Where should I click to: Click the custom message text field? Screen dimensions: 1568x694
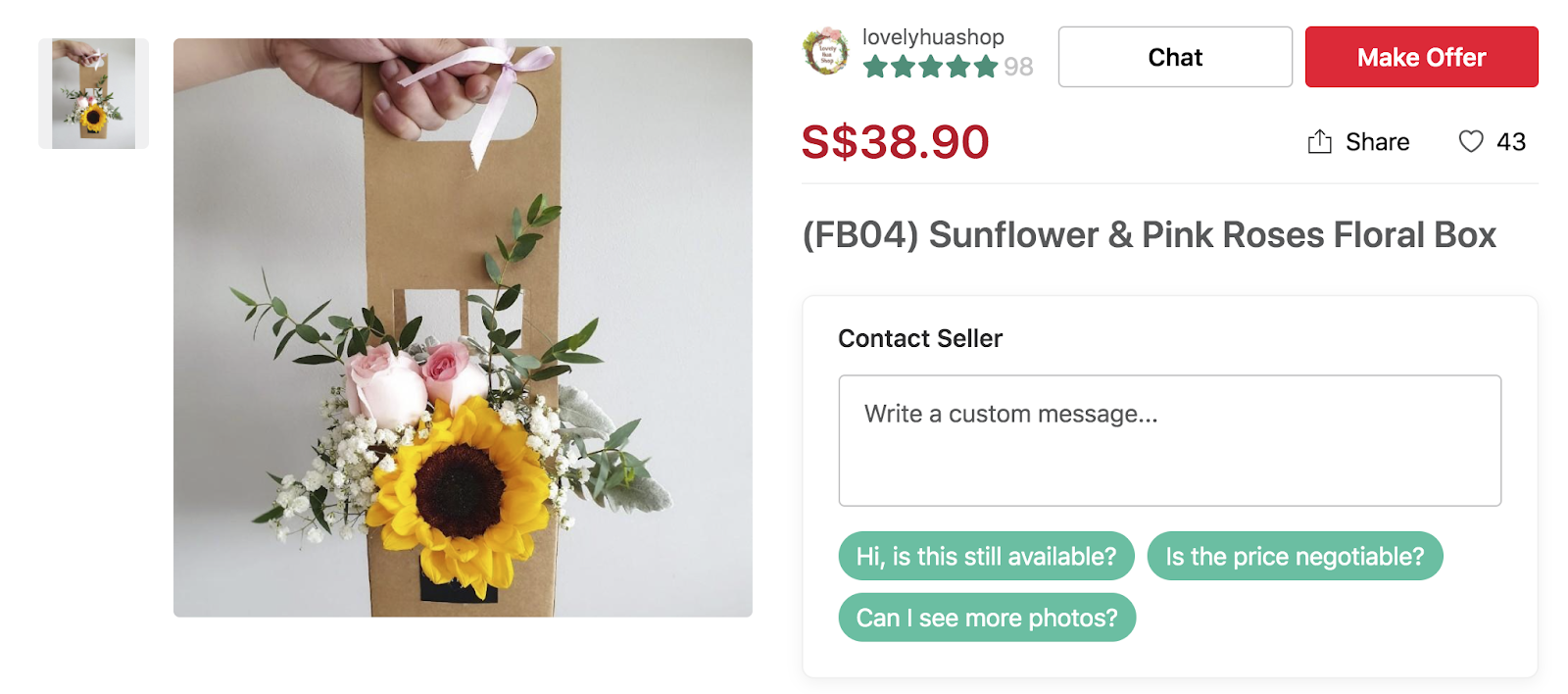click(1169, 440)
